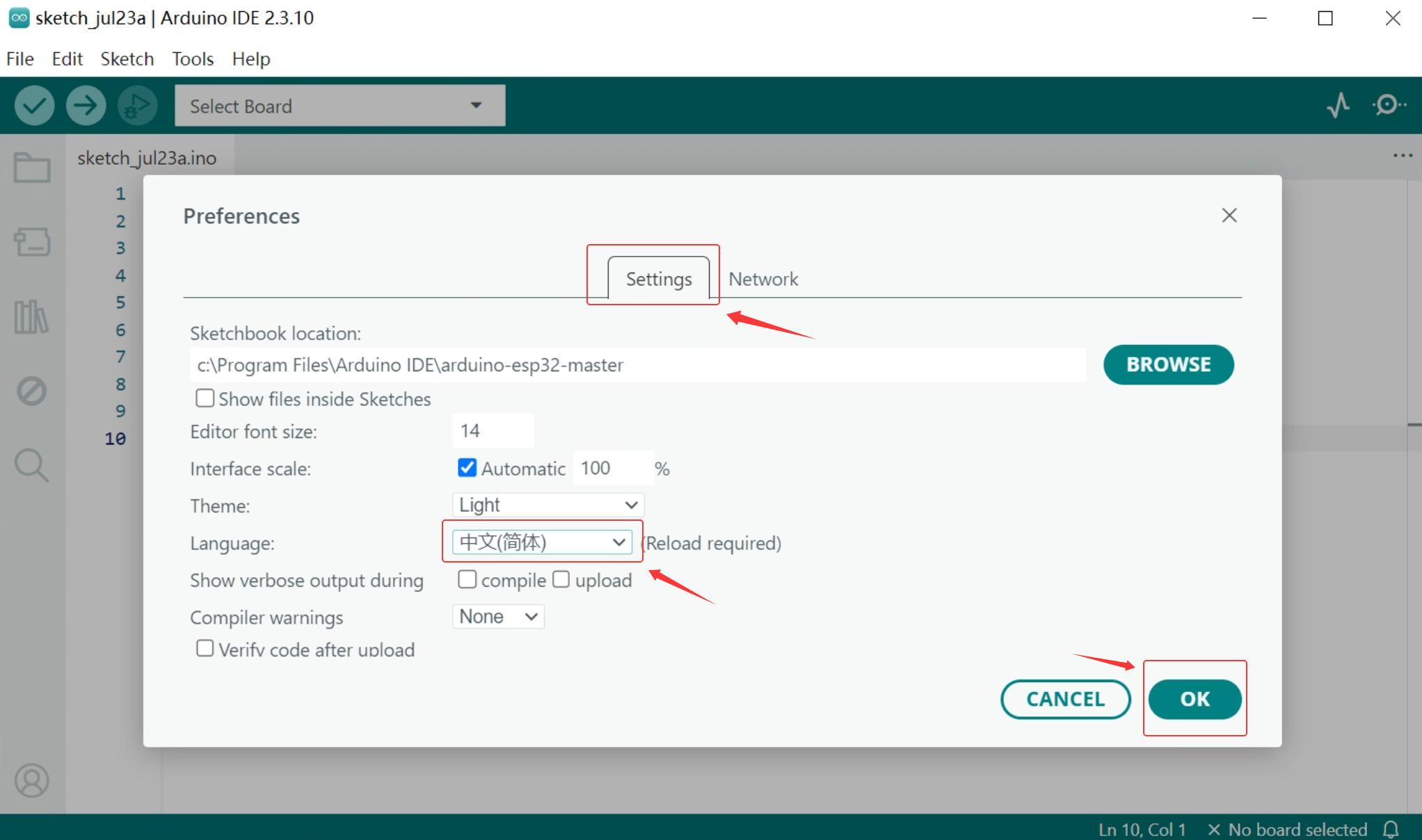Uncheck Automatic interface scale
Screen dimensions: 1422x840
tap(467, 468)
